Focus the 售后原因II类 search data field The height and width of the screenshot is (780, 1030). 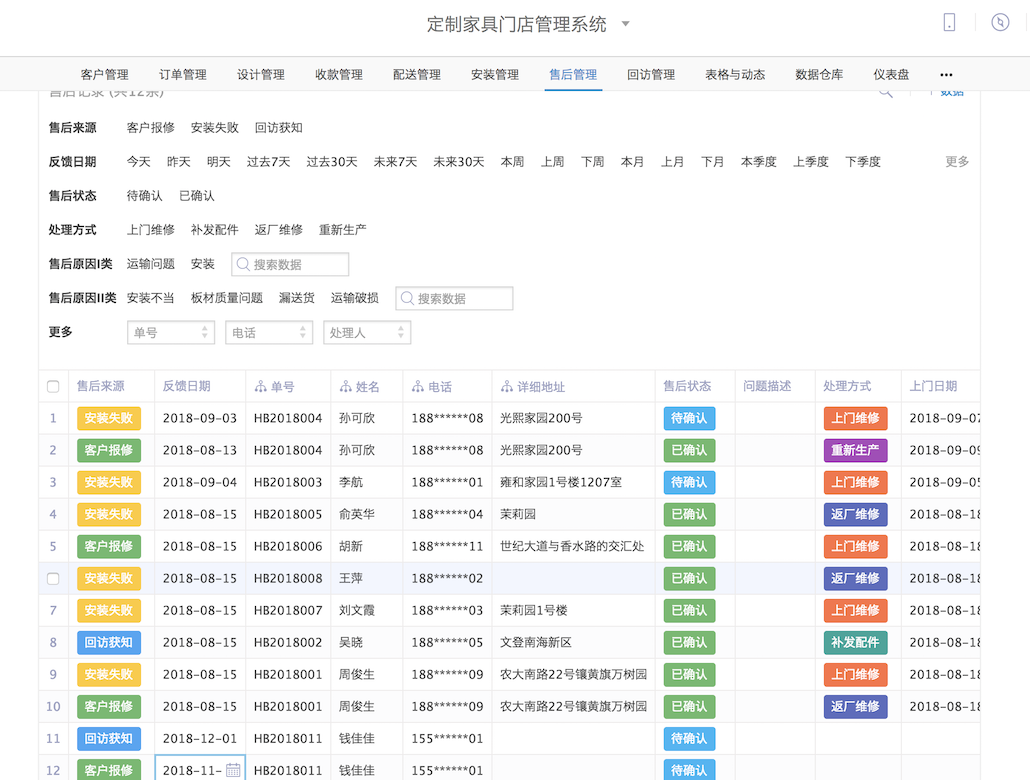point(454,298)
